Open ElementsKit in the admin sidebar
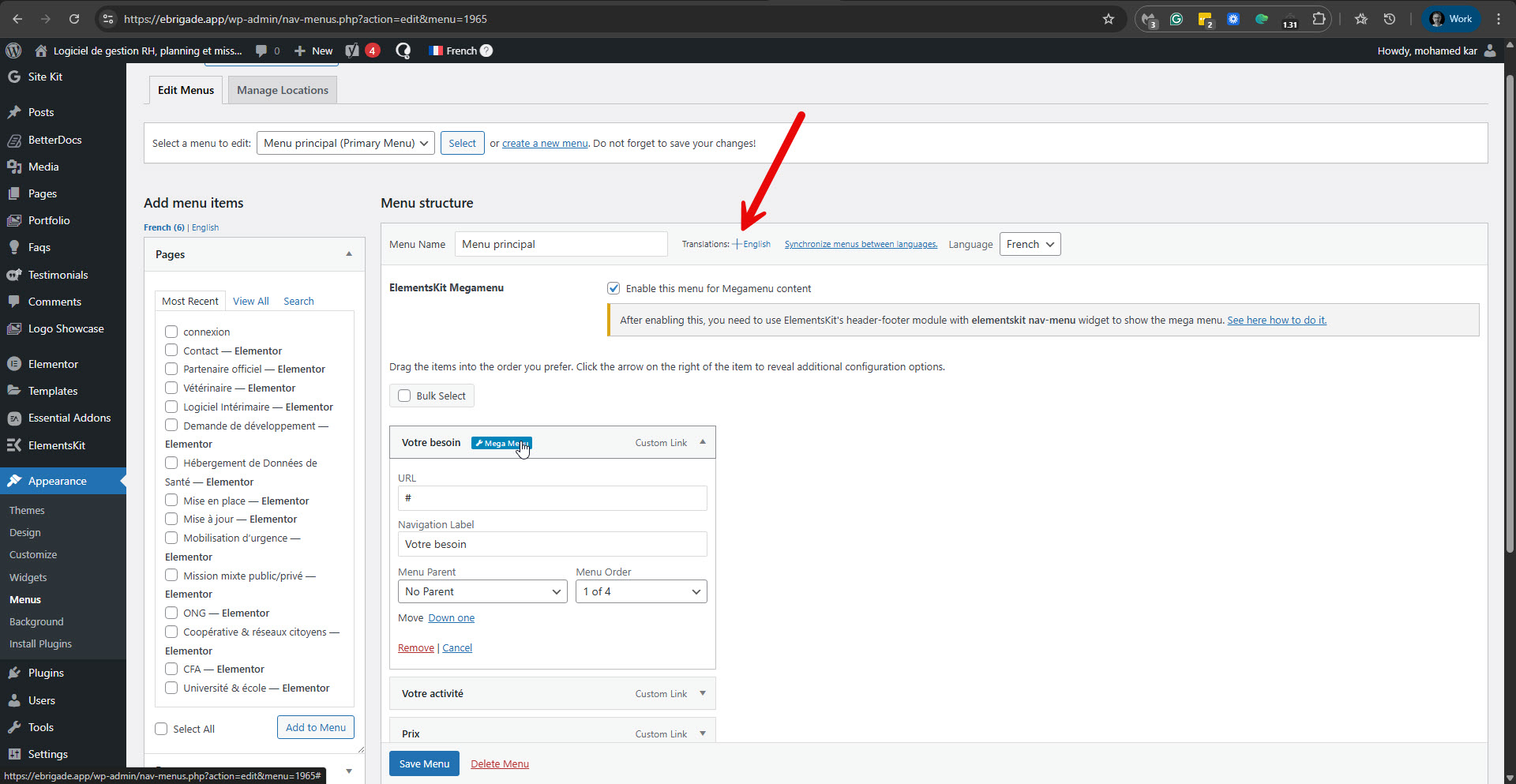1516x784 pixels. (56, 445)
